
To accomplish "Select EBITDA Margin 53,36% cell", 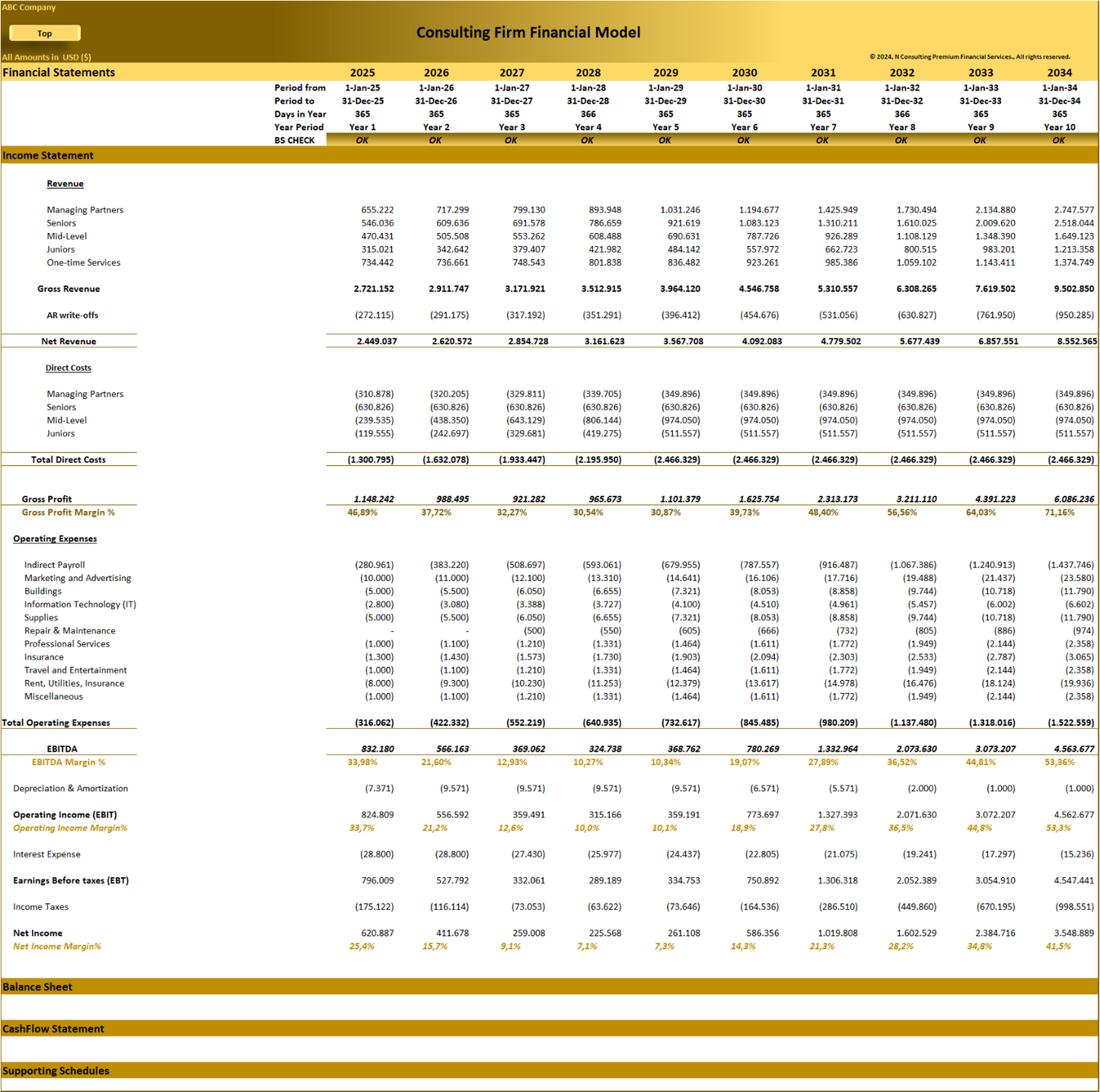I will (x=1060, y=762).
